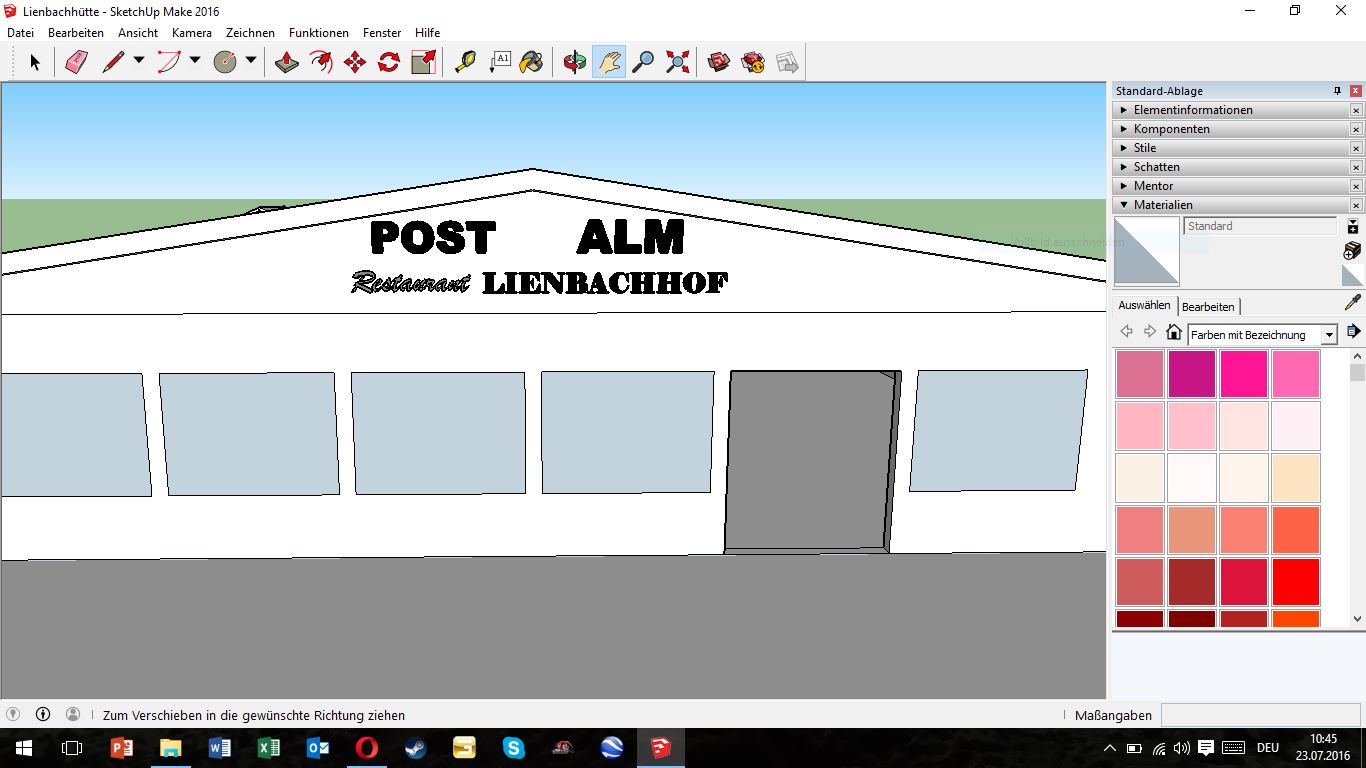This screenshot has height=768, width=1366.
Task: Click the materials back arrow
Action: pos(1127,332)
